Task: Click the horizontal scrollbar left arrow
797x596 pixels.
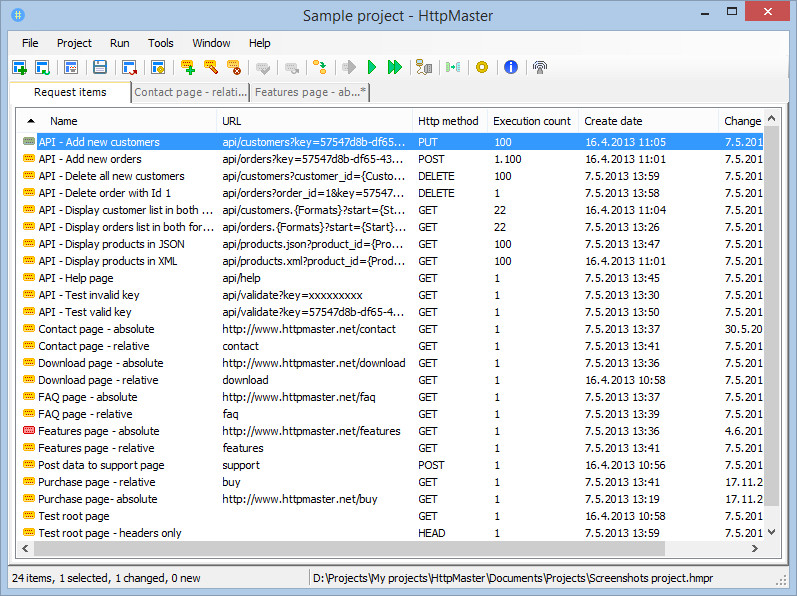Action: point(24,548)
